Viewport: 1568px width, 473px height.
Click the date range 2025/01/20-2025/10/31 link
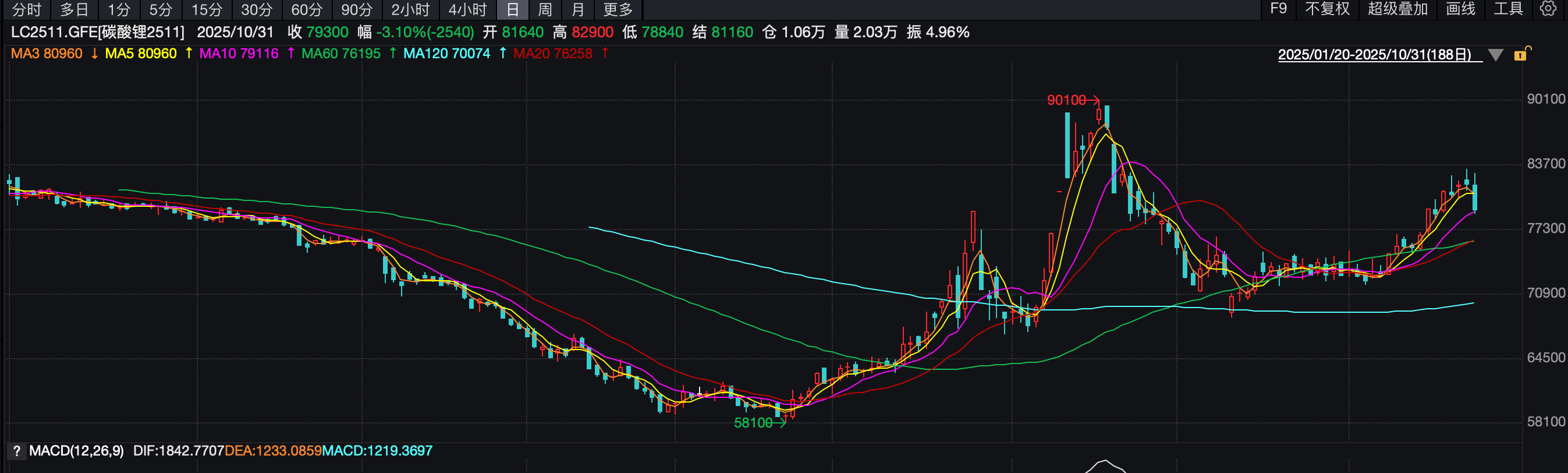click(x=1374, y=55)
